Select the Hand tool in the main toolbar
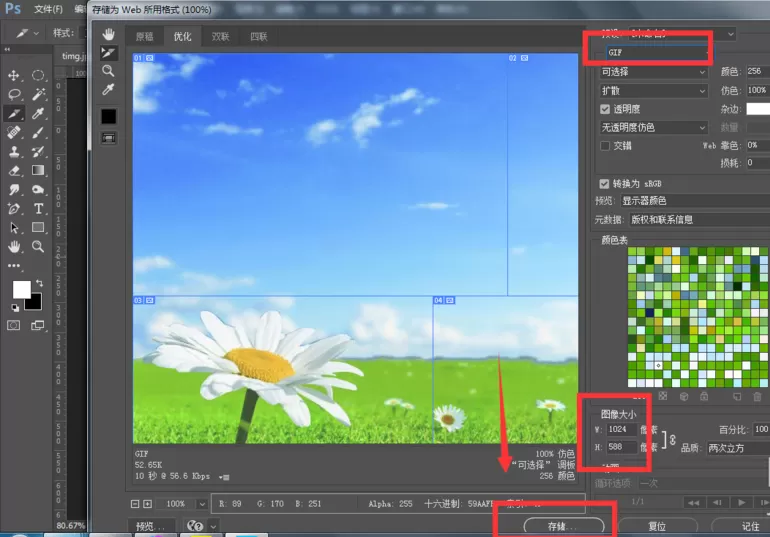 pos(14,246)
